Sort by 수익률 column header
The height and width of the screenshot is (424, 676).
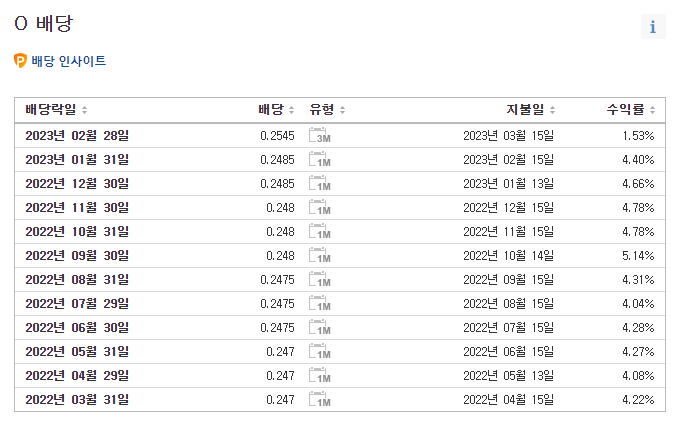tap(631, 110)
